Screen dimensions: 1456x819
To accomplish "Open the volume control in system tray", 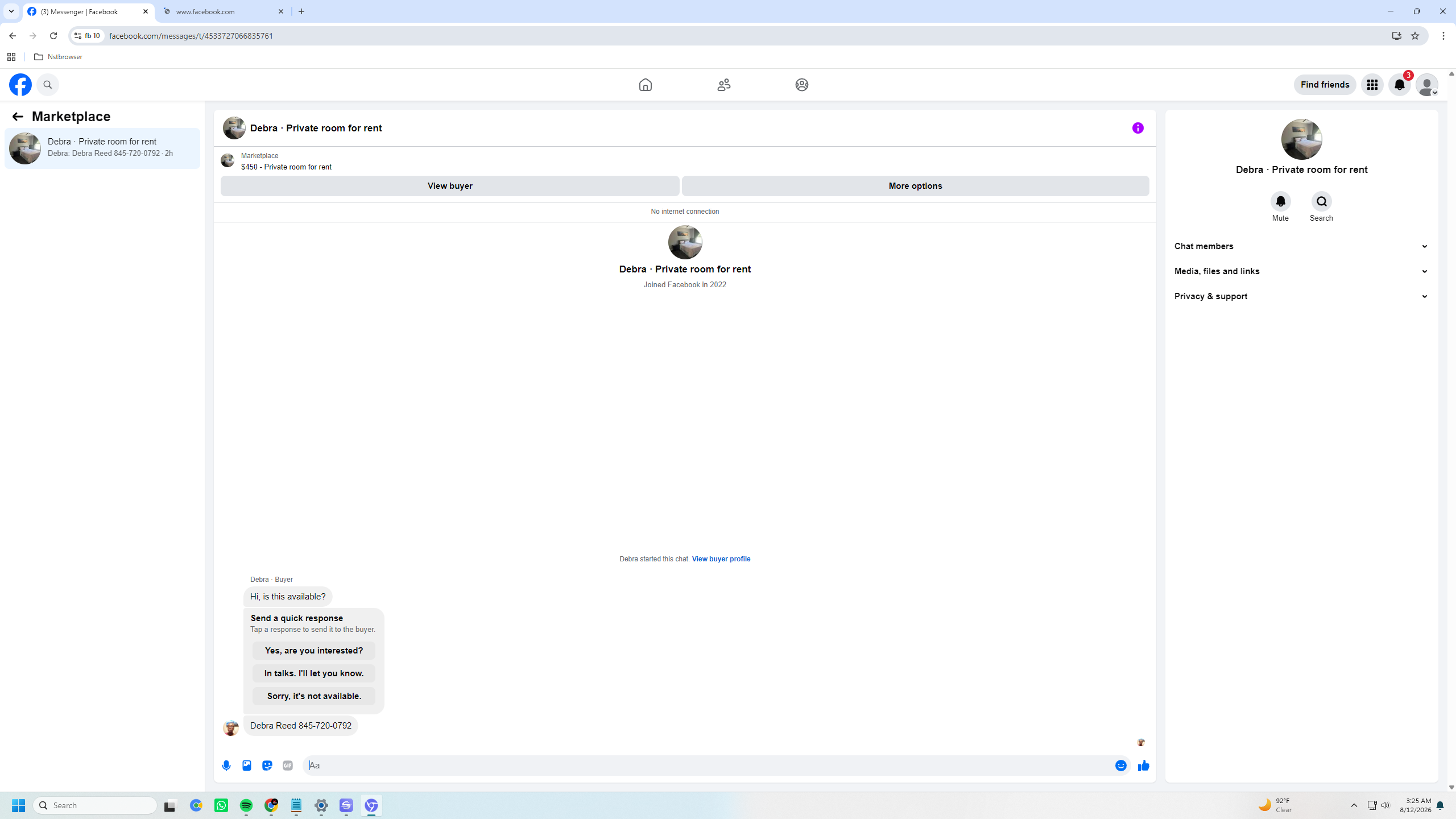I will [1385, 805].
